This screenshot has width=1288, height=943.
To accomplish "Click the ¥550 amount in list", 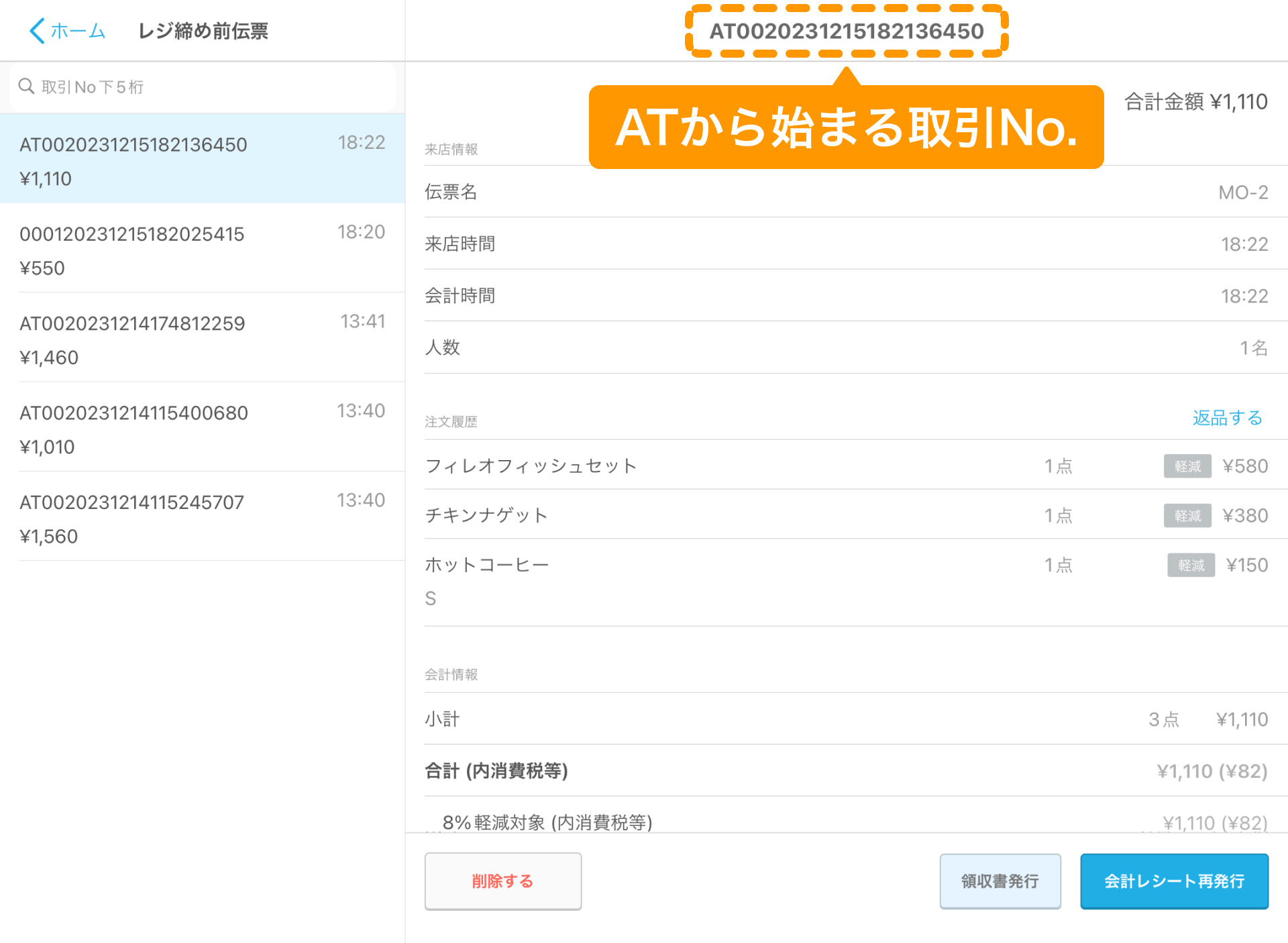I will tap(42, 268).
